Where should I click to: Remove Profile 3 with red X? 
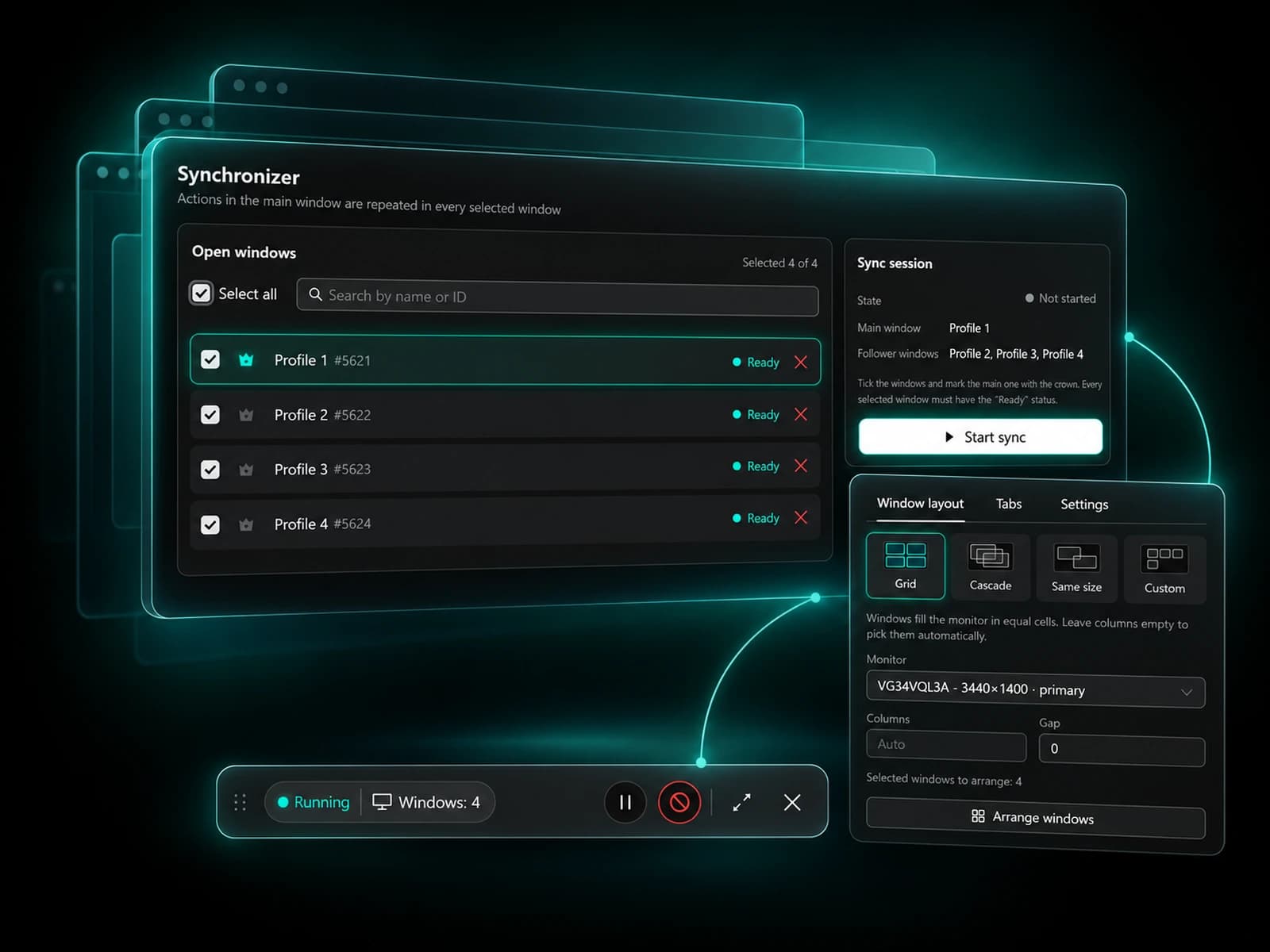(x=801, y=466)
